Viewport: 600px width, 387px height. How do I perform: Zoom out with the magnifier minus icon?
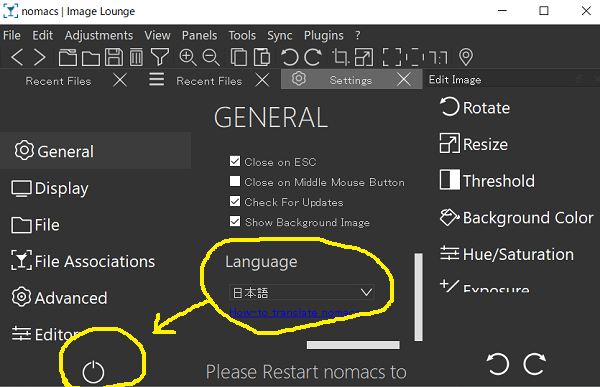click(211, 57)
